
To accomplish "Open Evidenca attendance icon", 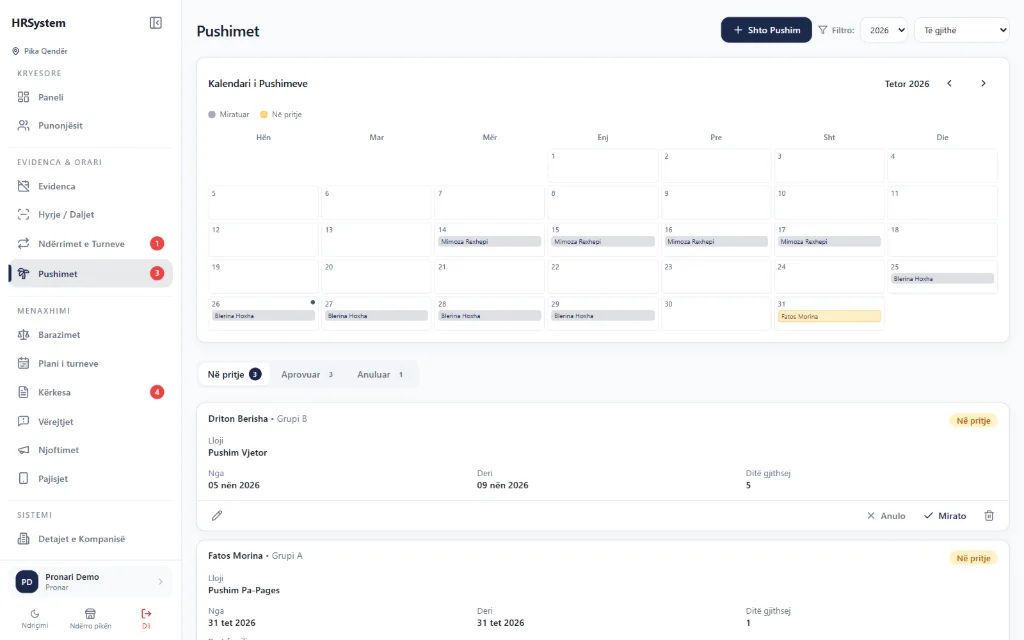I will coord(24,186).
